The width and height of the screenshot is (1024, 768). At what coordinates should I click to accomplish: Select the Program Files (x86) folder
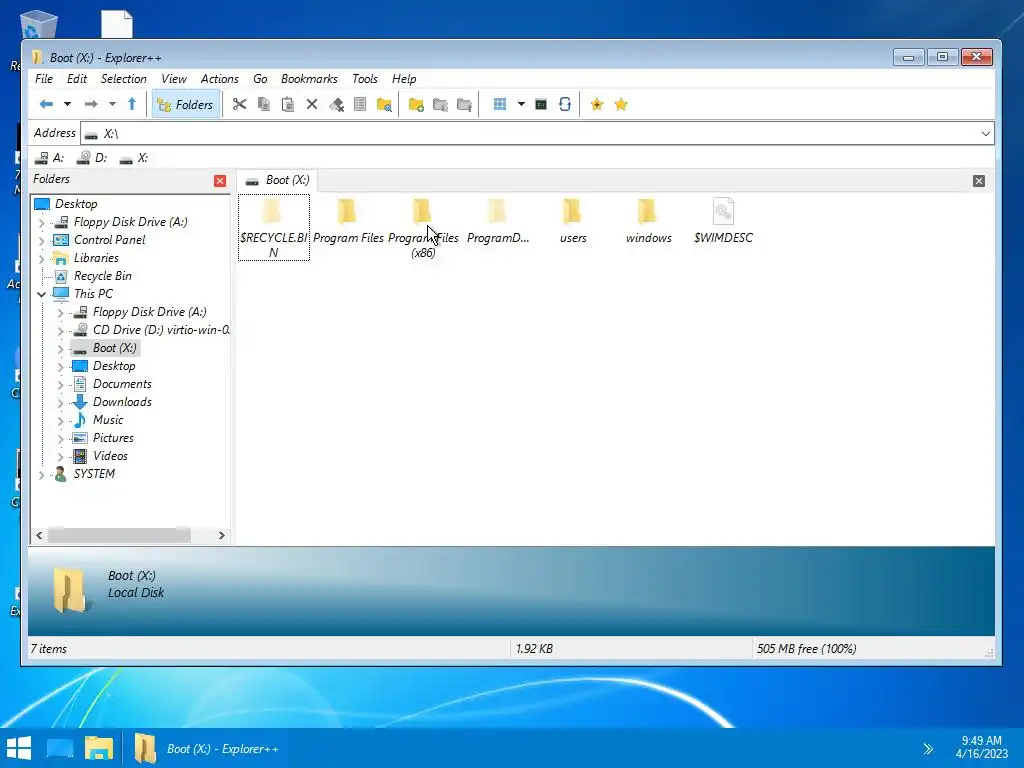point(423,227)
